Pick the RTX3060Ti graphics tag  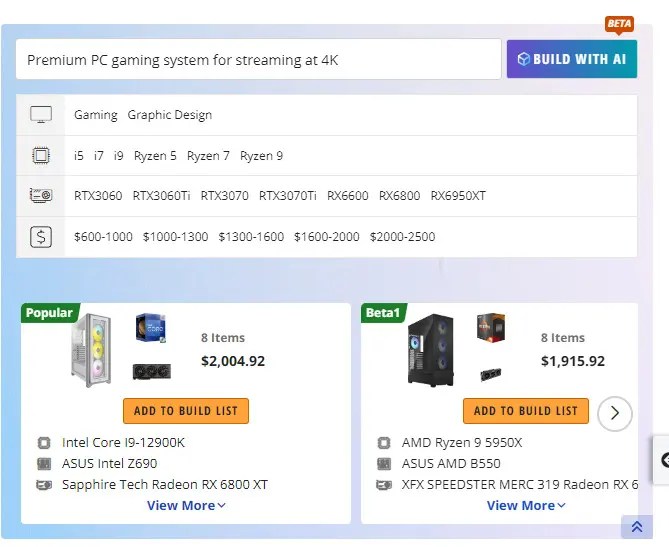[161, 196]
